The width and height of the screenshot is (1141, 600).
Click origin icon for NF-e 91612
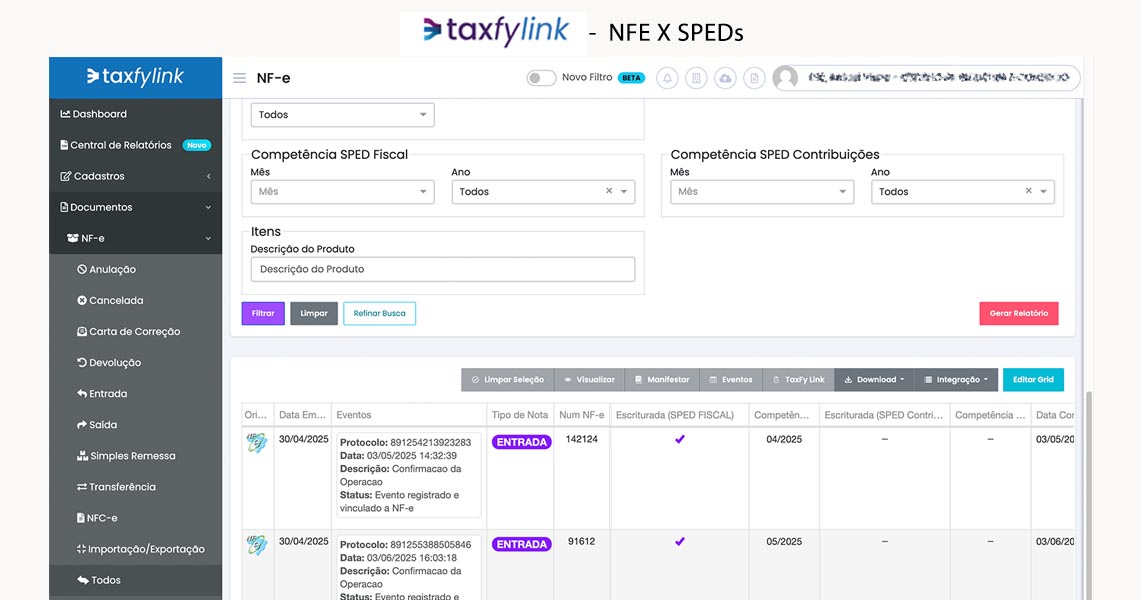point(257,545)
